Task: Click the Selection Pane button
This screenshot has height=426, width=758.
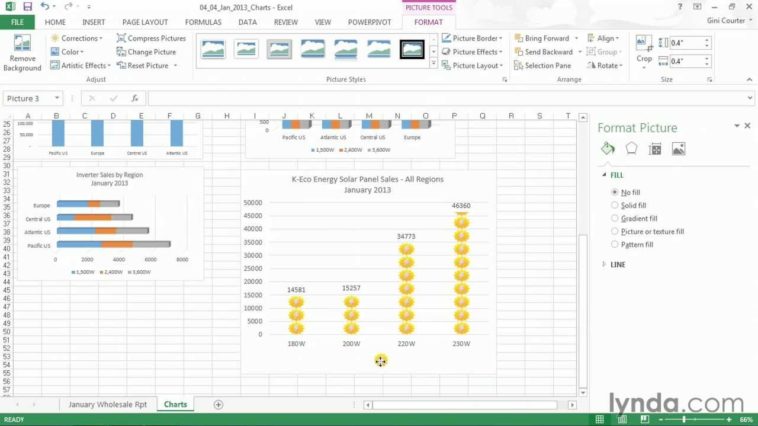Action: click(x=546, y=65)
